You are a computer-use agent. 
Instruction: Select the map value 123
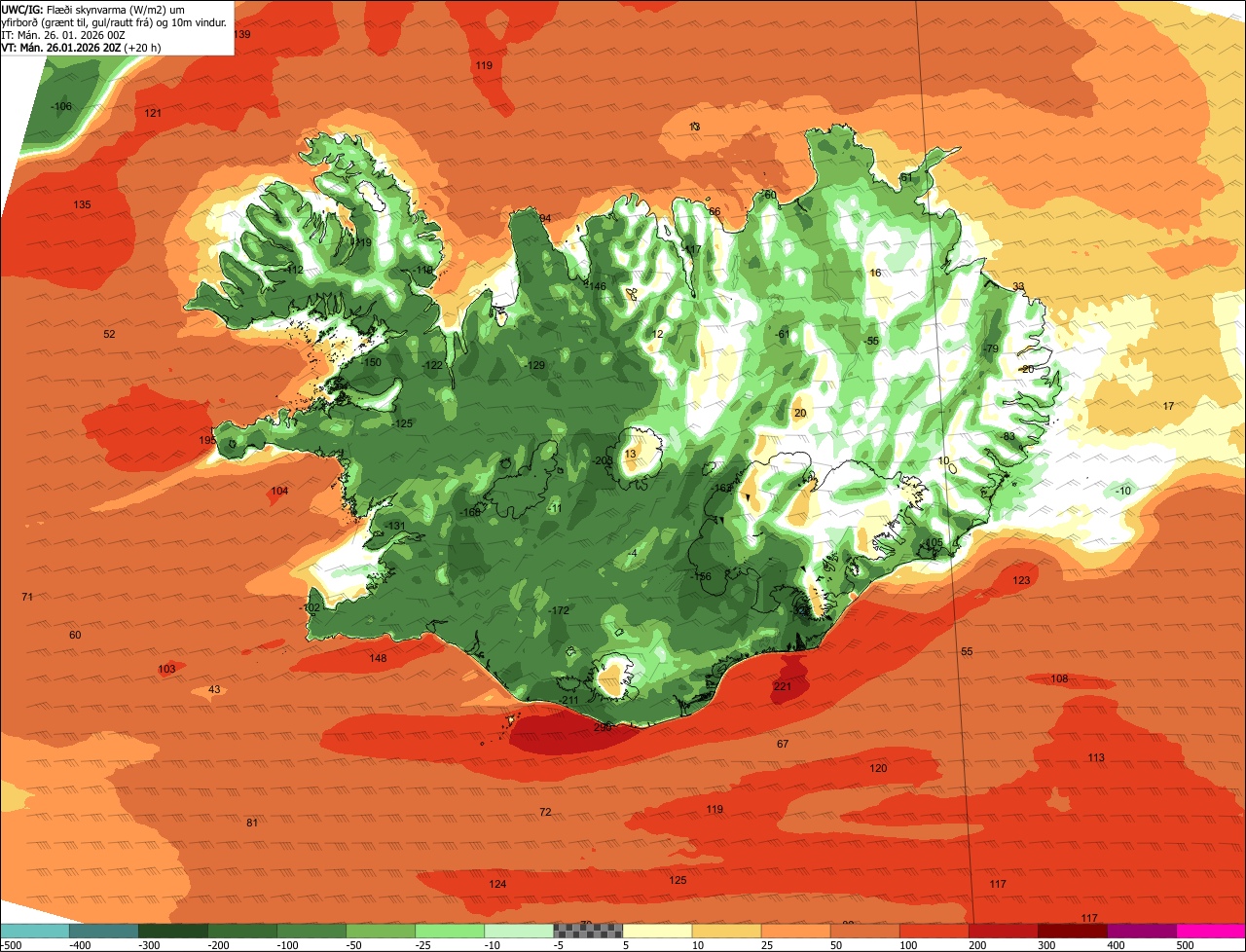(1021, 580)
